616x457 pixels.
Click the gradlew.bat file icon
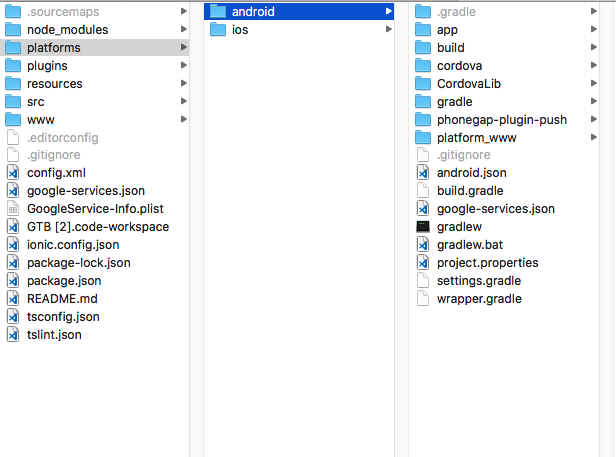[x=423, y=245]
